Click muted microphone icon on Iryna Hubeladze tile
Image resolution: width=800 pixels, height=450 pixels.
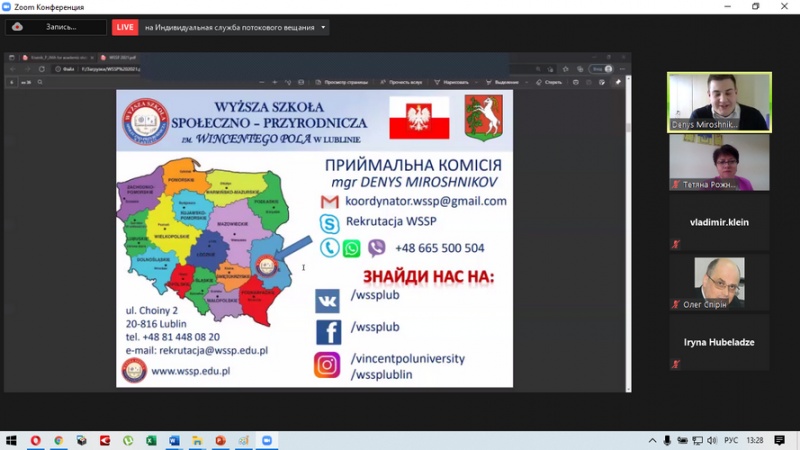coord(676,364)
